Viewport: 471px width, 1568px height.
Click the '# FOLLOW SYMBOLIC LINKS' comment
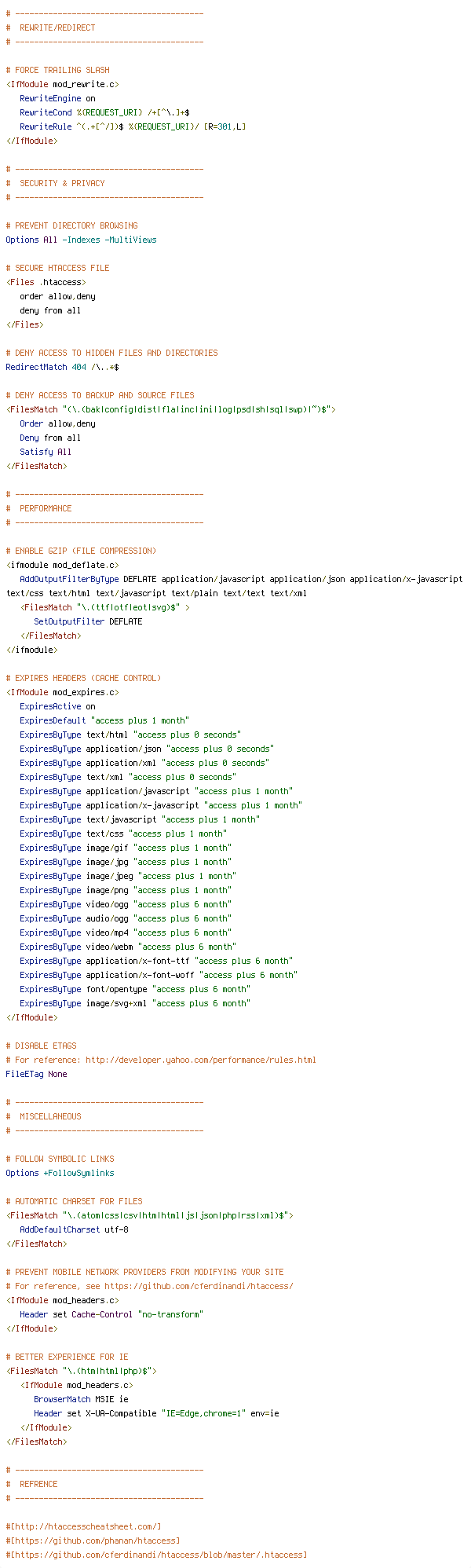(x=60, y=1159)
